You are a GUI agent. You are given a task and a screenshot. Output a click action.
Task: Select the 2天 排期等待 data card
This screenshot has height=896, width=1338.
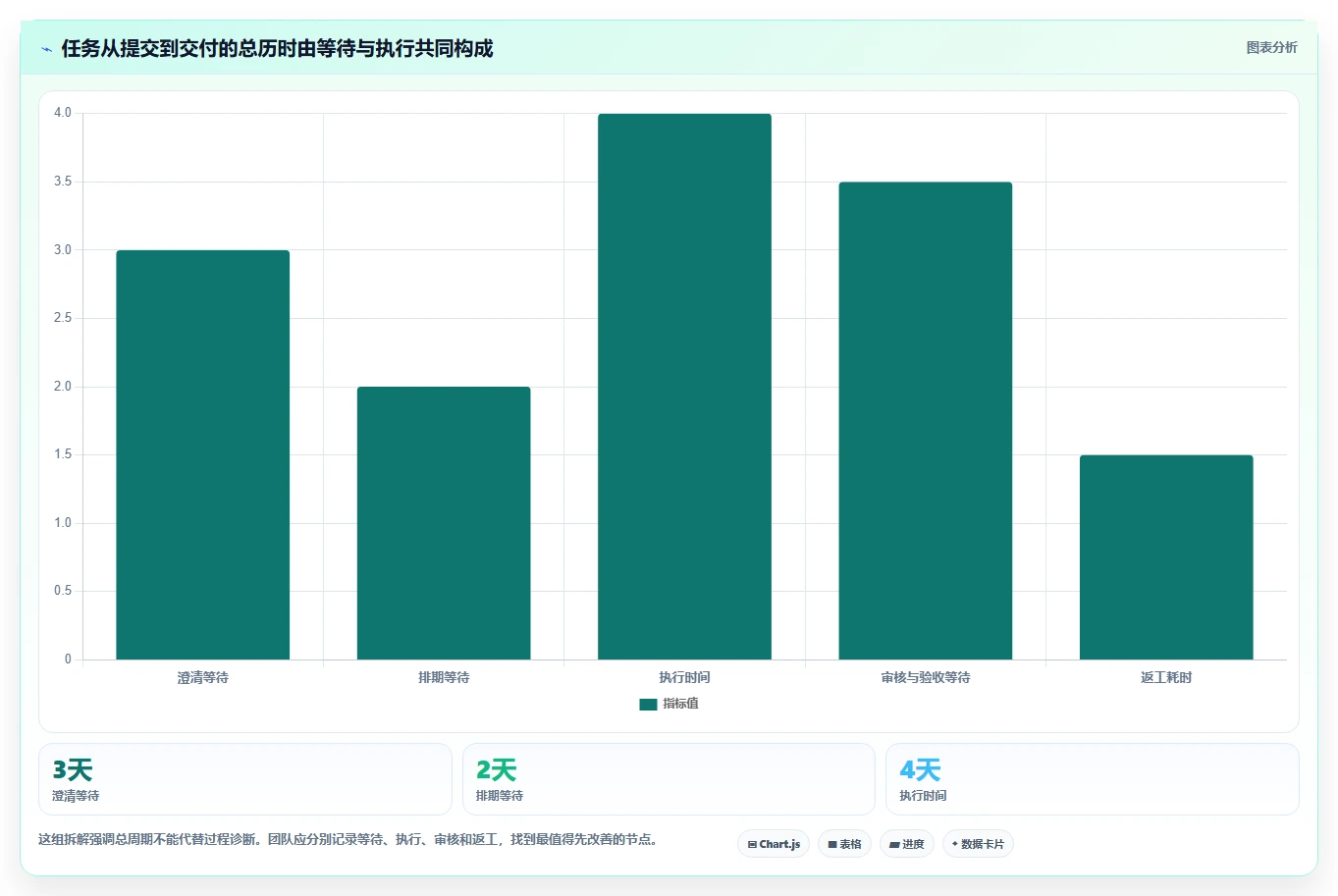[669, 779]
